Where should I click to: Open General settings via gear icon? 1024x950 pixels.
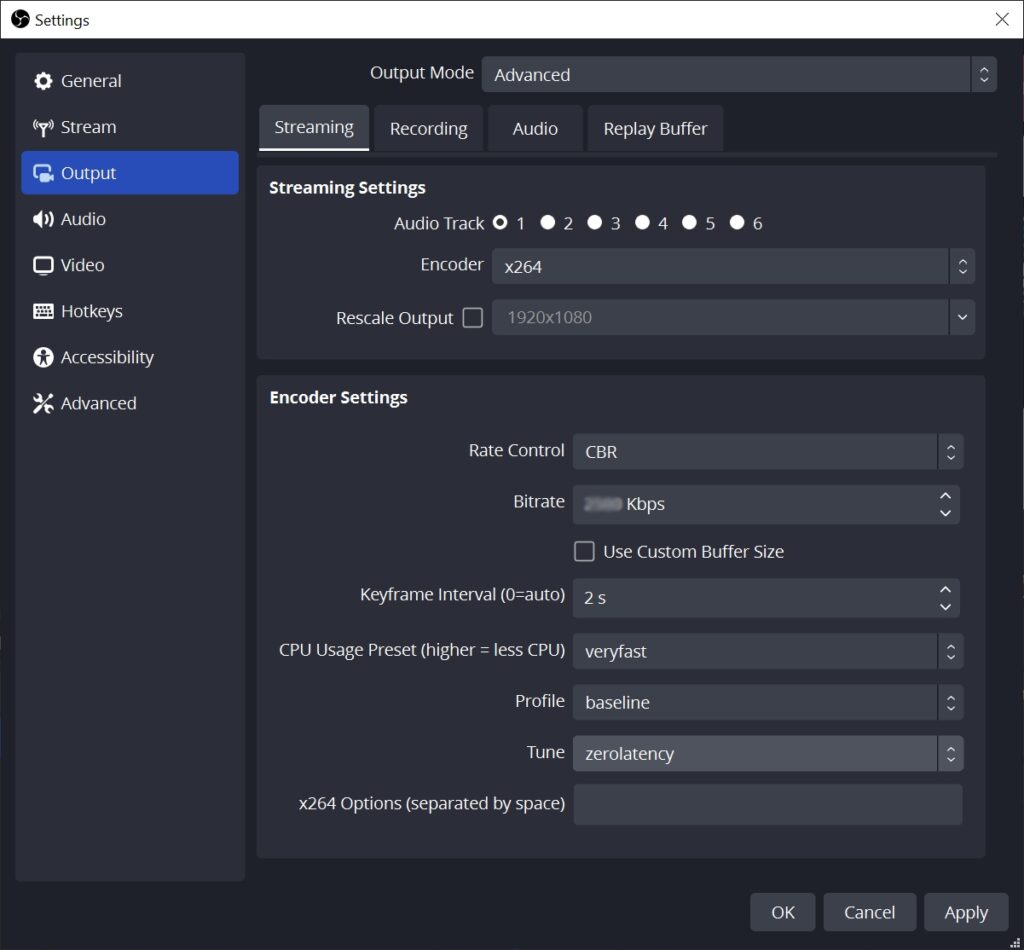point(43,81)
